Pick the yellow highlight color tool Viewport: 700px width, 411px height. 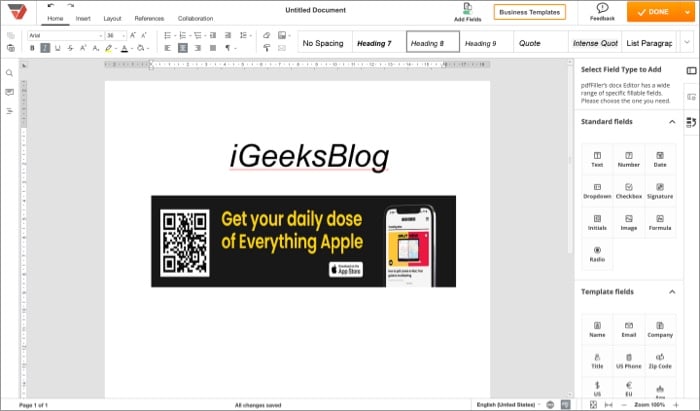click(x=108, y=48)
